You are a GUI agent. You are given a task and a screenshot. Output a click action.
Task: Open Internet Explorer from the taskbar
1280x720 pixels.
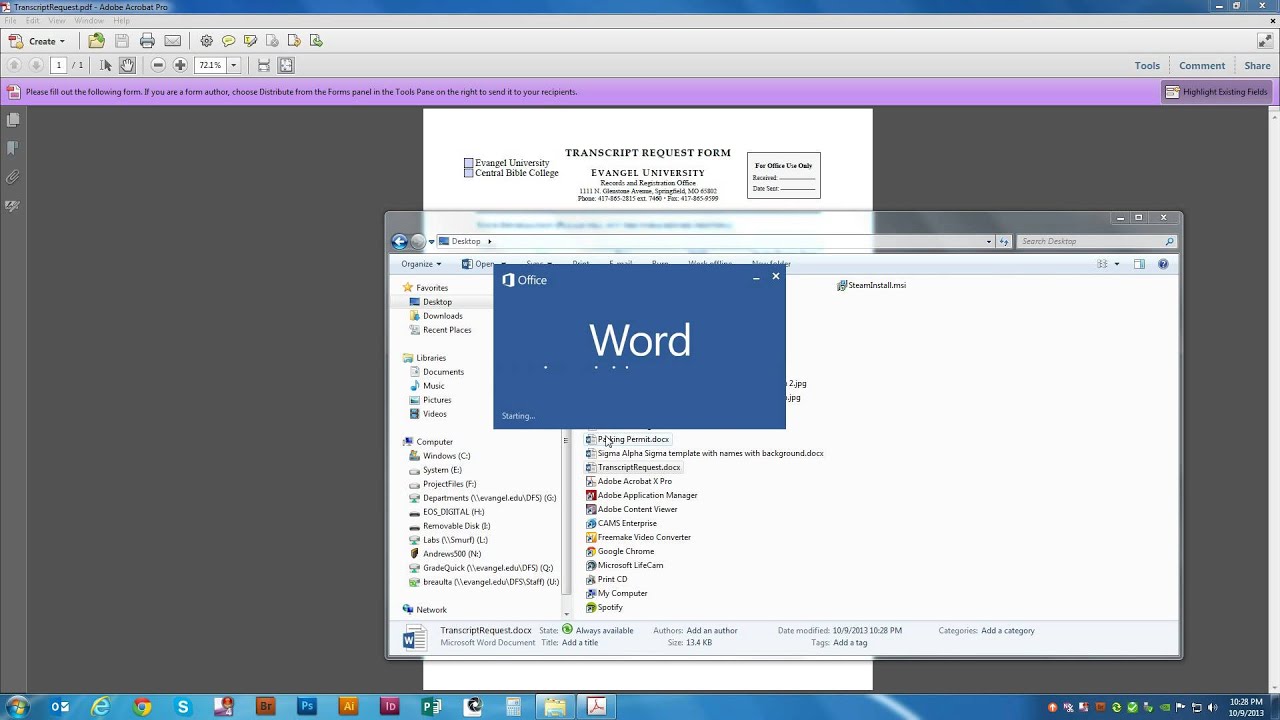[x=101, y=706]
